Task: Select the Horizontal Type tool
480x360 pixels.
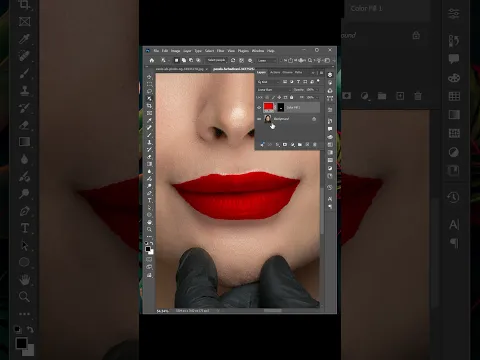Action: 149,200
